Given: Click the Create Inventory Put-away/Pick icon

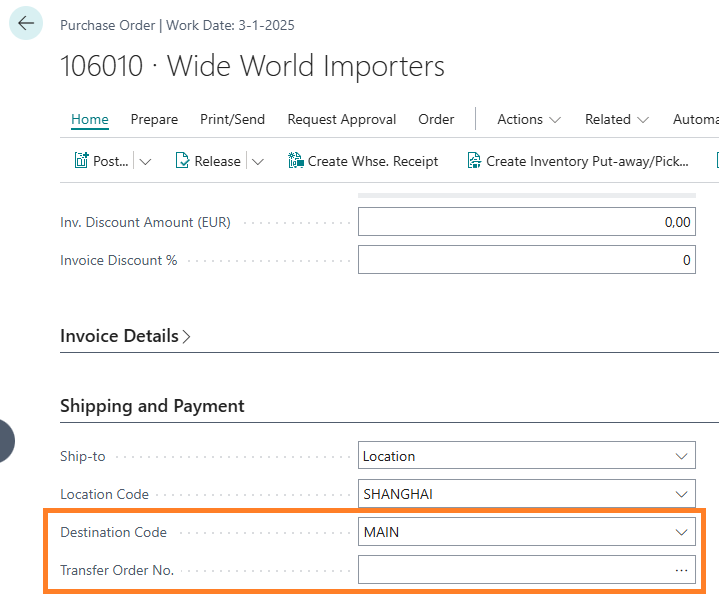Looking at the screenshot, I should tap(474, 161).
